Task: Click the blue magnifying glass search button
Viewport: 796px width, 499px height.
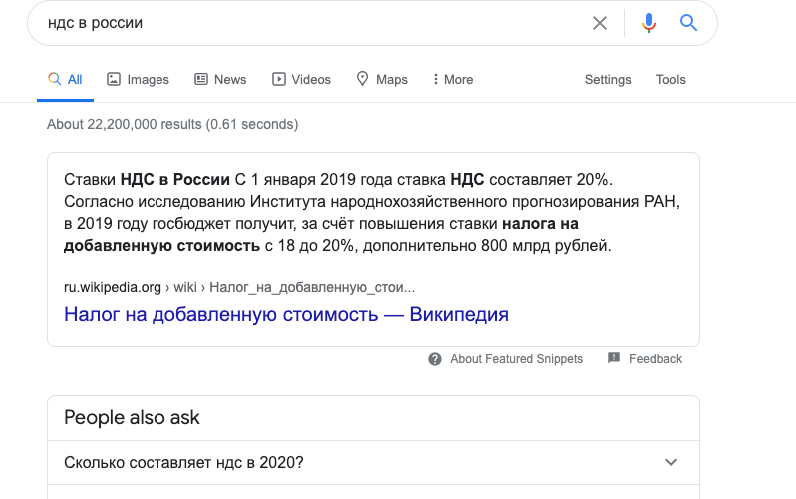Action: click(x=688, y=23)
